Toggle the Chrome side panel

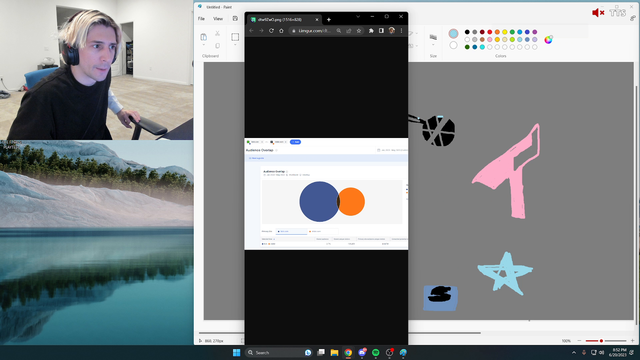[x=381, y=31]
